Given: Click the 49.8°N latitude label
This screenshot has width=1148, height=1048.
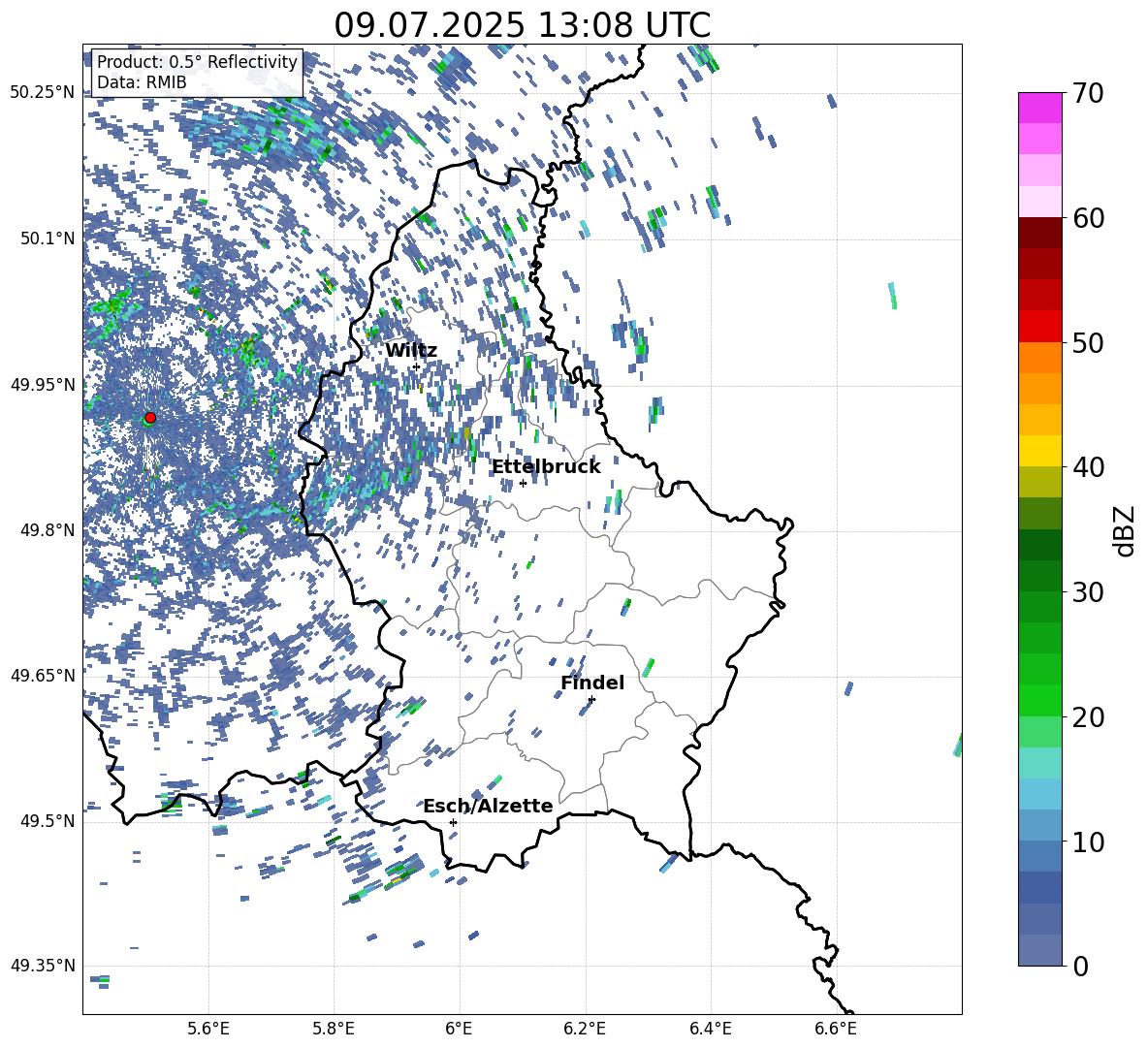Looking at the screenshot, I should point(48,530).
